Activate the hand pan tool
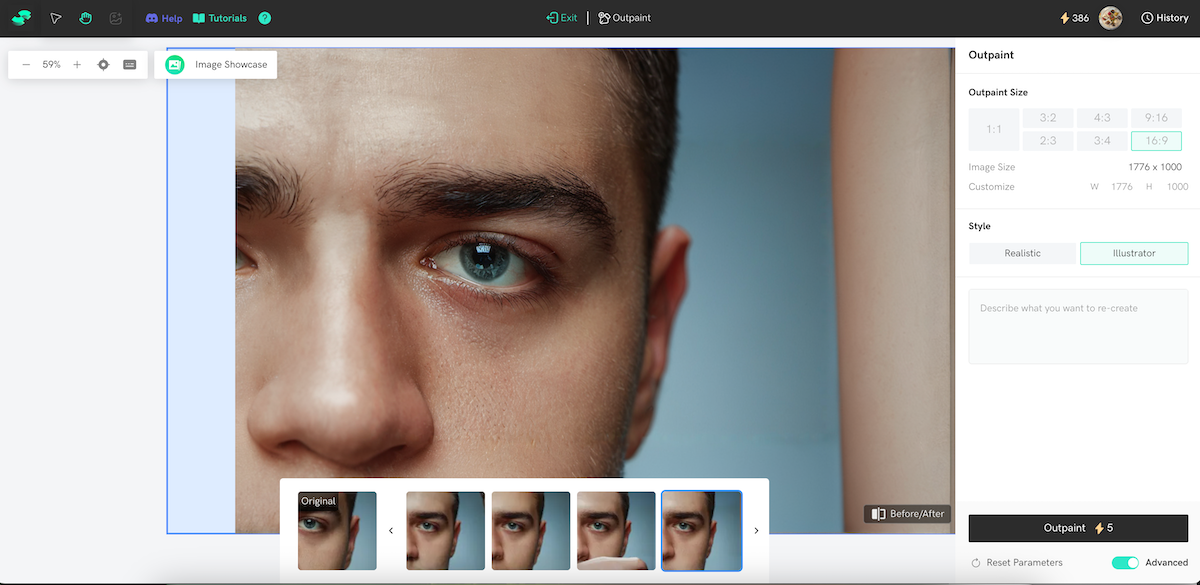Screen dimensions: 1200x585 pos(85,17)
